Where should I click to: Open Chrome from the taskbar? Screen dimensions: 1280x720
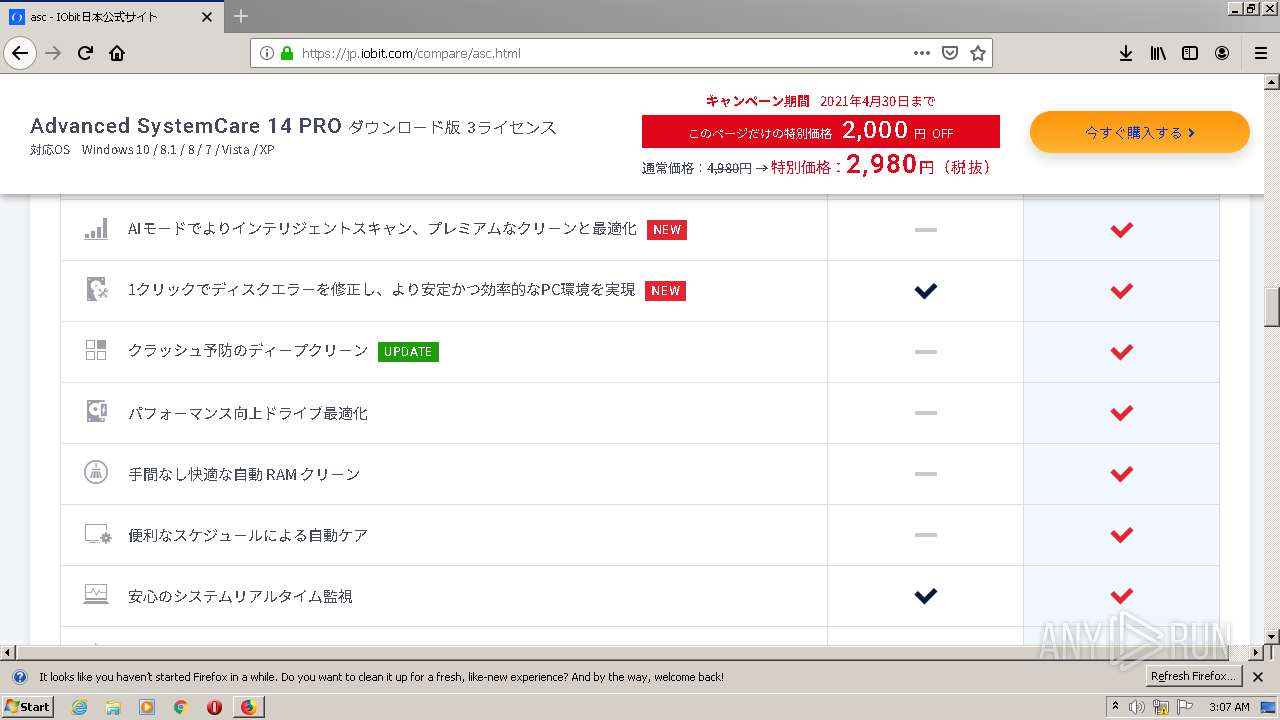pos(180,707)
